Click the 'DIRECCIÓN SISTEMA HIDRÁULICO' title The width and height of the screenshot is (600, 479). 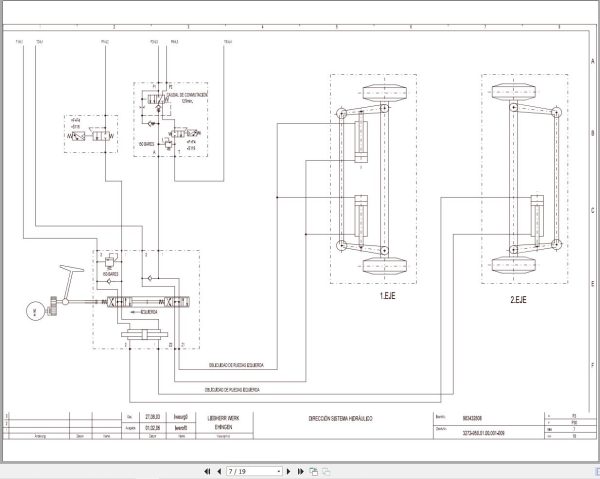coord(340,419)
